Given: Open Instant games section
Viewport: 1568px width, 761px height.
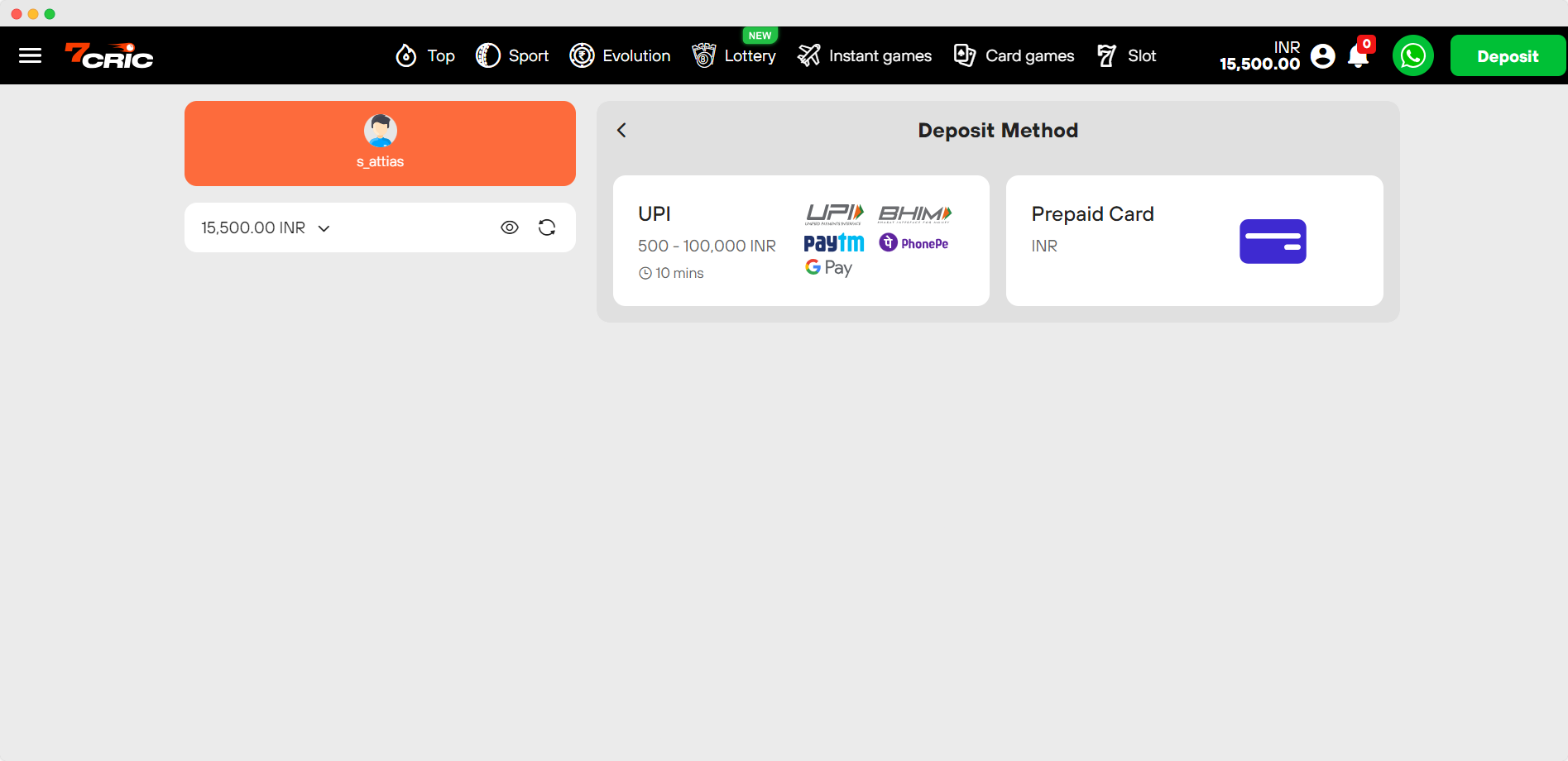Looking at the screenshot, I should [x=864, y=55].
